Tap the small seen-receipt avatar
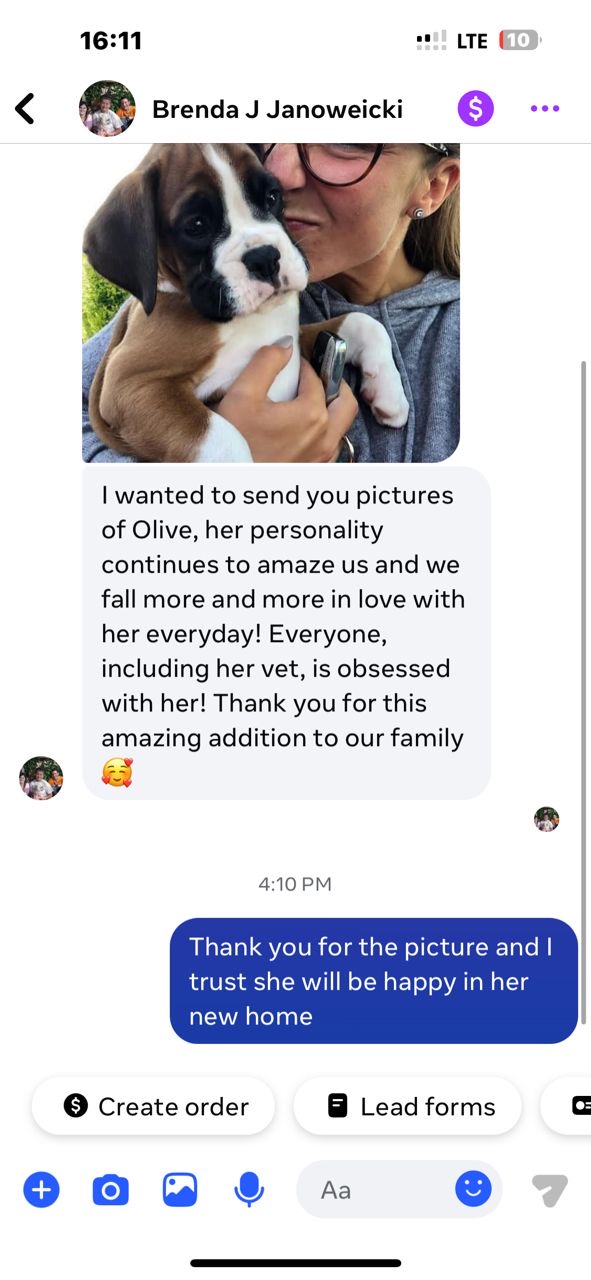This screenshot has height=1280, width=591. pyautogui.click(x=547, y=820)
